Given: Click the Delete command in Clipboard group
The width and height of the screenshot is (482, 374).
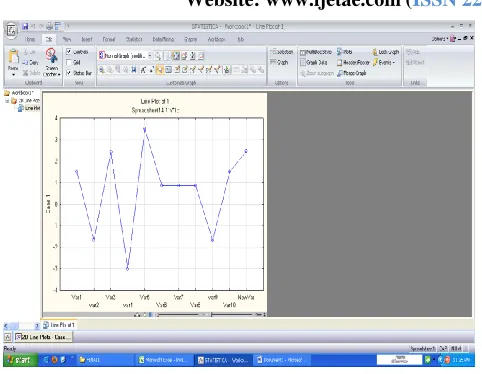Looking at the screenshot, I should (31, 73).
